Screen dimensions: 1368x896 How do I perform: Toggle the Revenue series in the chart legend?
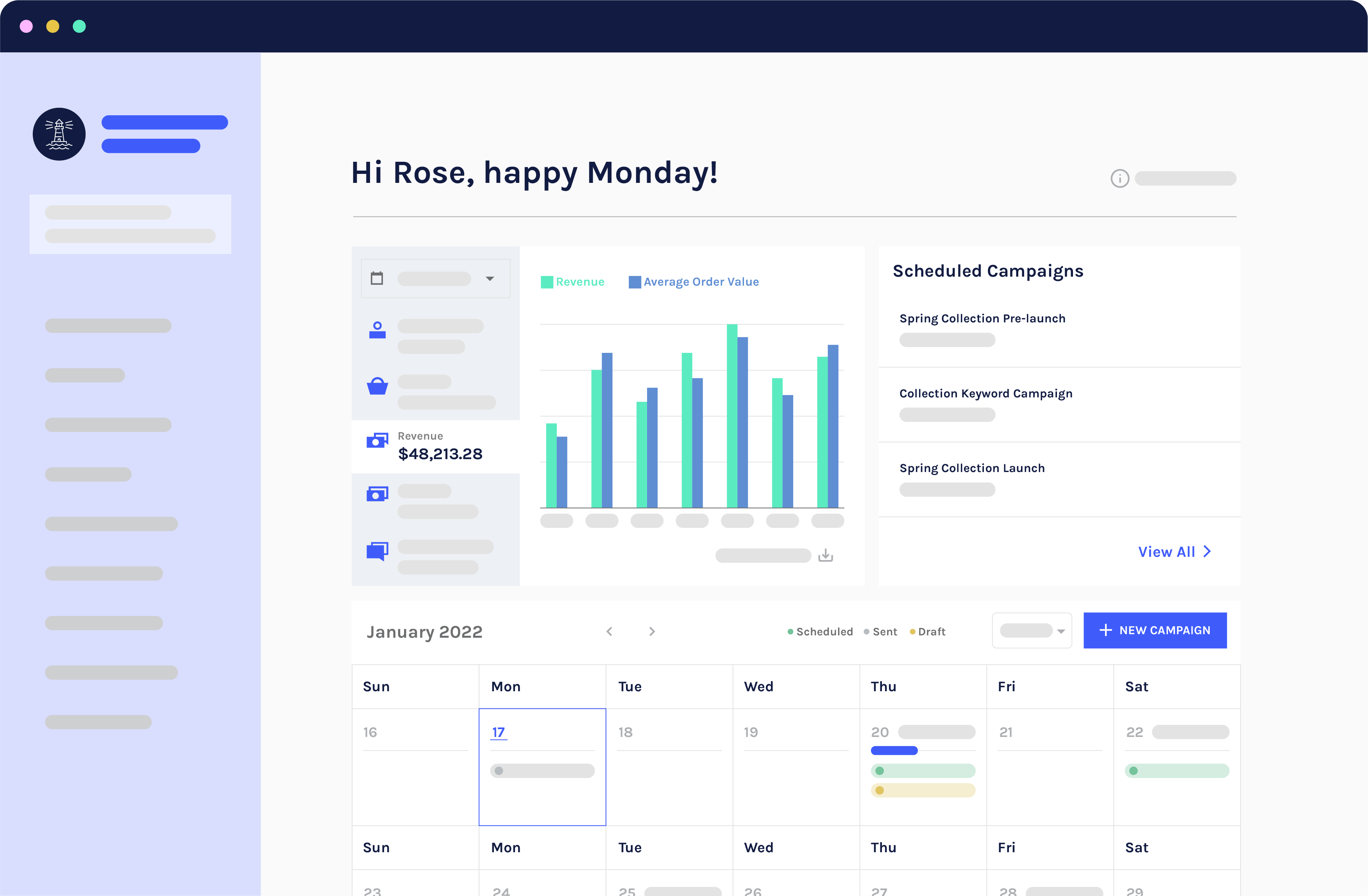[x=572, y=282]
